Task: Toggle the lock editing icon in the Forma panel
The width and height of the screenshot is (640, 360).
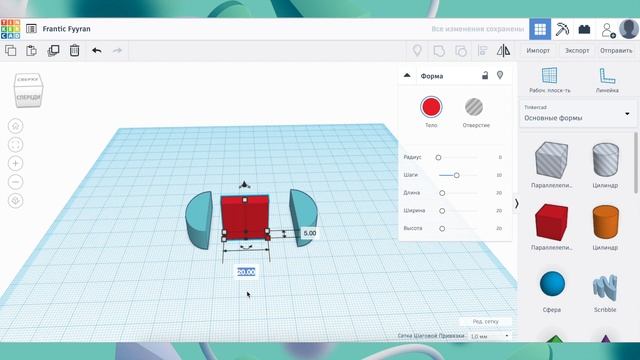Action: tap(485, 75)
